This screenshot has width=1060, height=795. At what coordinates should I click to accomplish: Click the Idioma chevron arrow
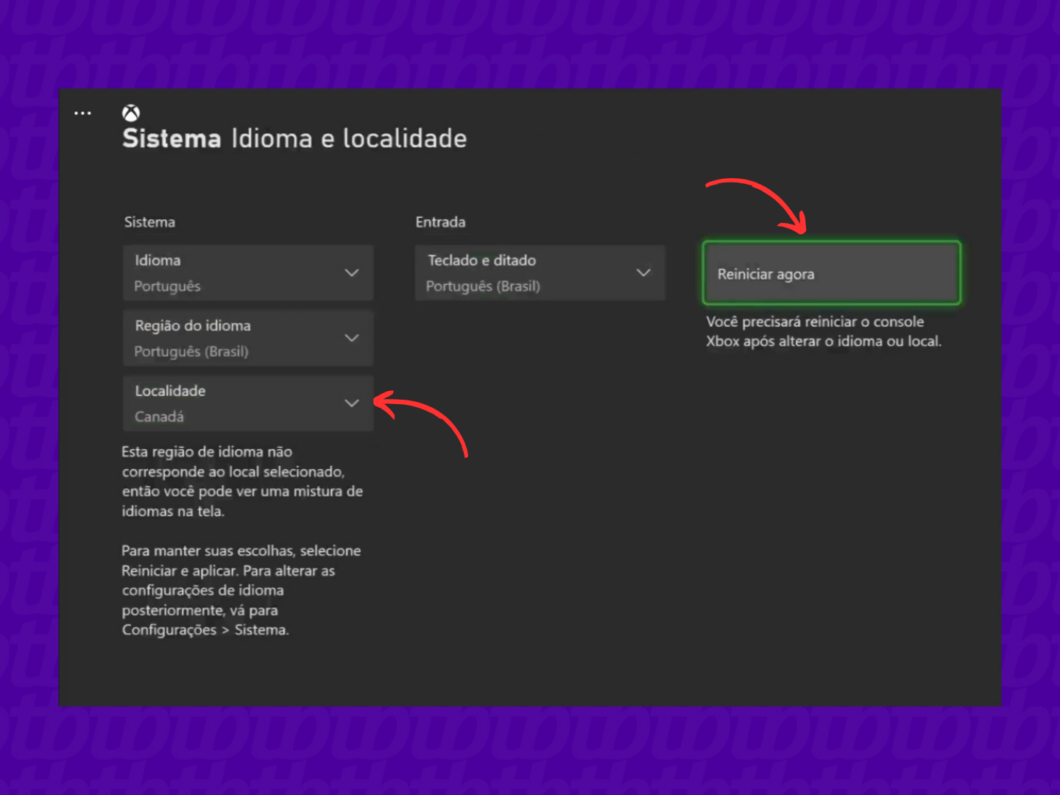[x=352, y=272]
